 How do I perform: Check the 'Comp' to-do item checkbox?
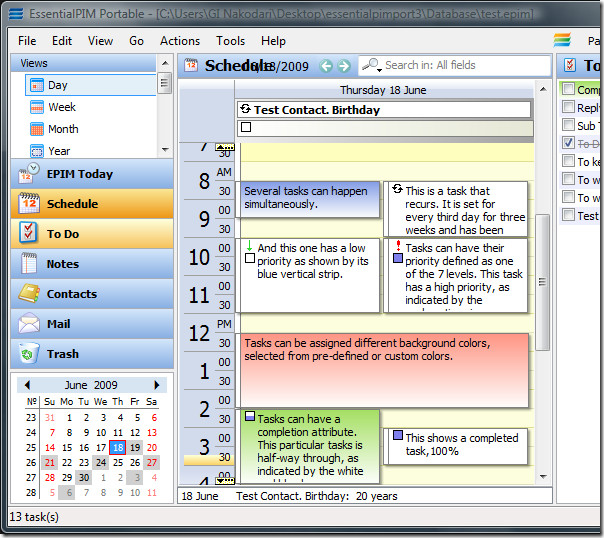click(568, 89)
